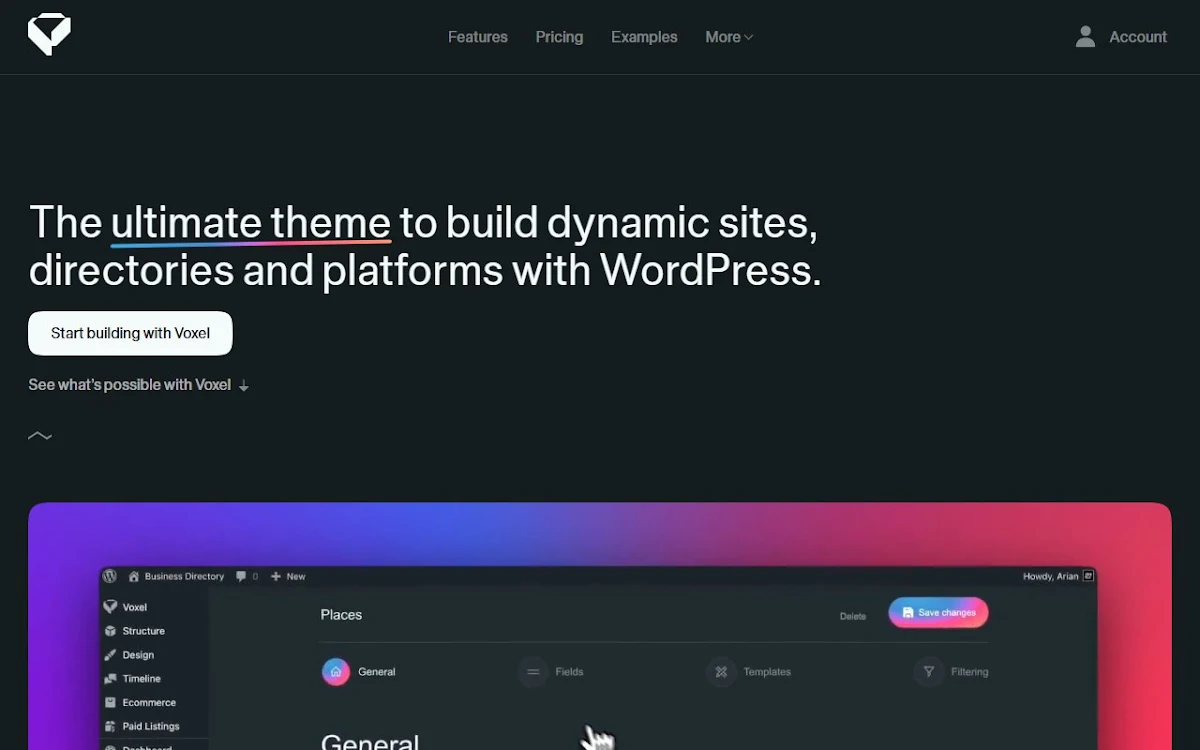Viewport: 1200px width, 750px height.
Task: Click Start building with Voxel button
Action: click(x=130, y=333)
